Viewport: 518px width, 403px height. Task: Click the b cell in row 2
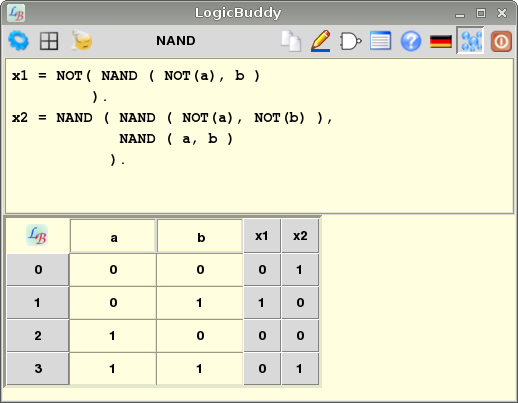coord(200,335)
